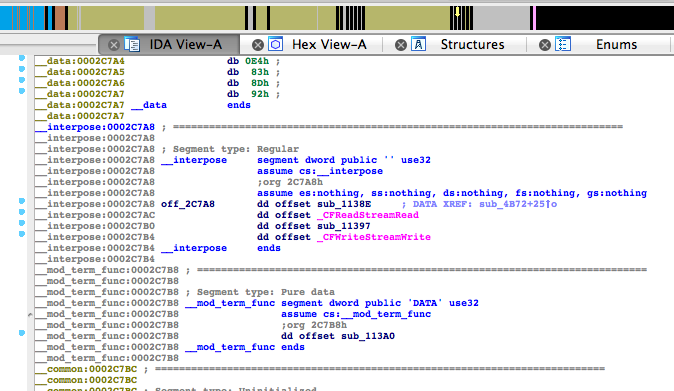The width and height of the screenshot is (674, 391).
Task: Close the IDA View-A tab
Action: pos(114,45)
